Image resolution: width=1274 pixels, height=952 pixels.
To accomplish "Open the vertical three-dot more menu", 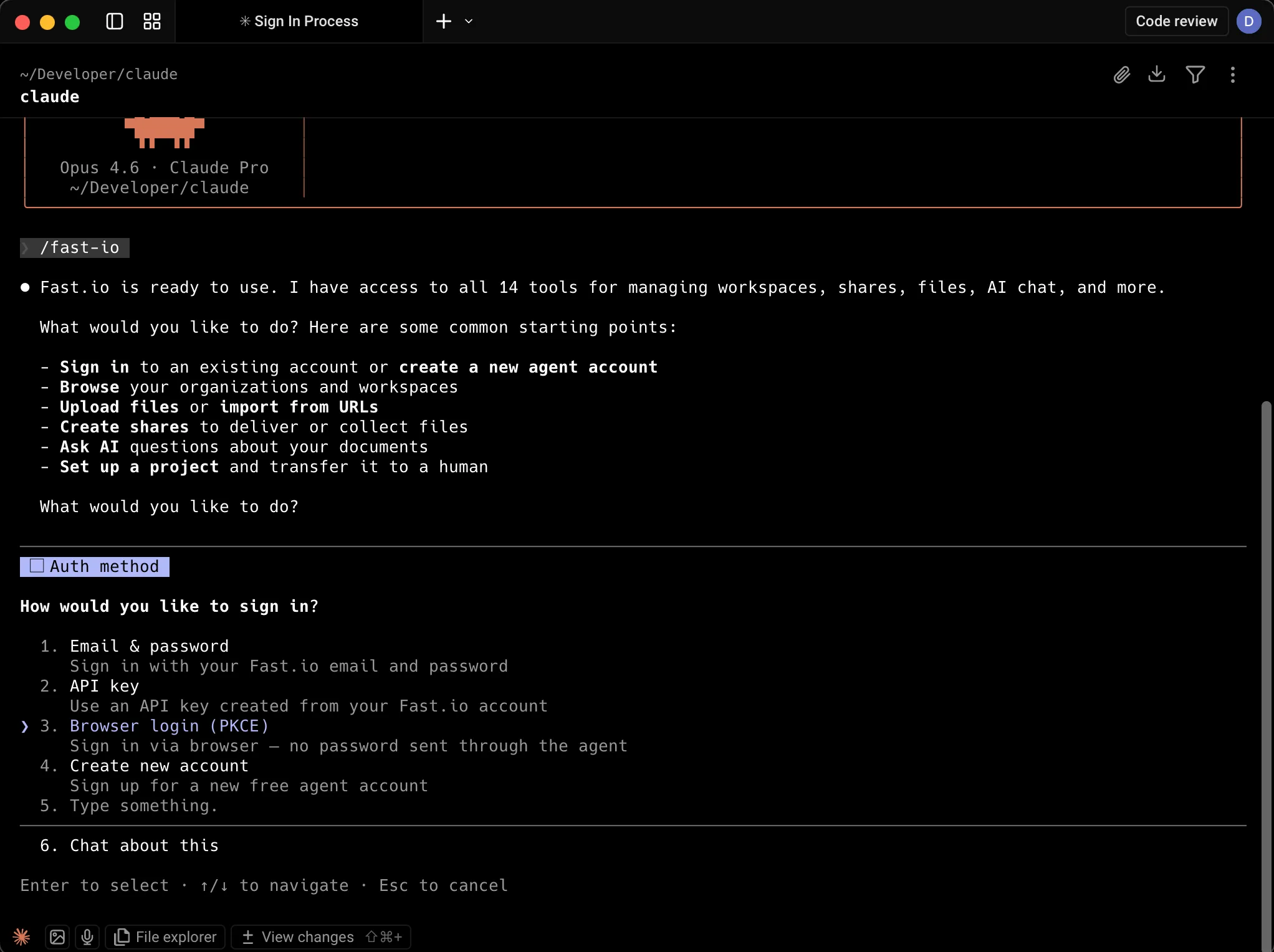I will pos(1232,75).
